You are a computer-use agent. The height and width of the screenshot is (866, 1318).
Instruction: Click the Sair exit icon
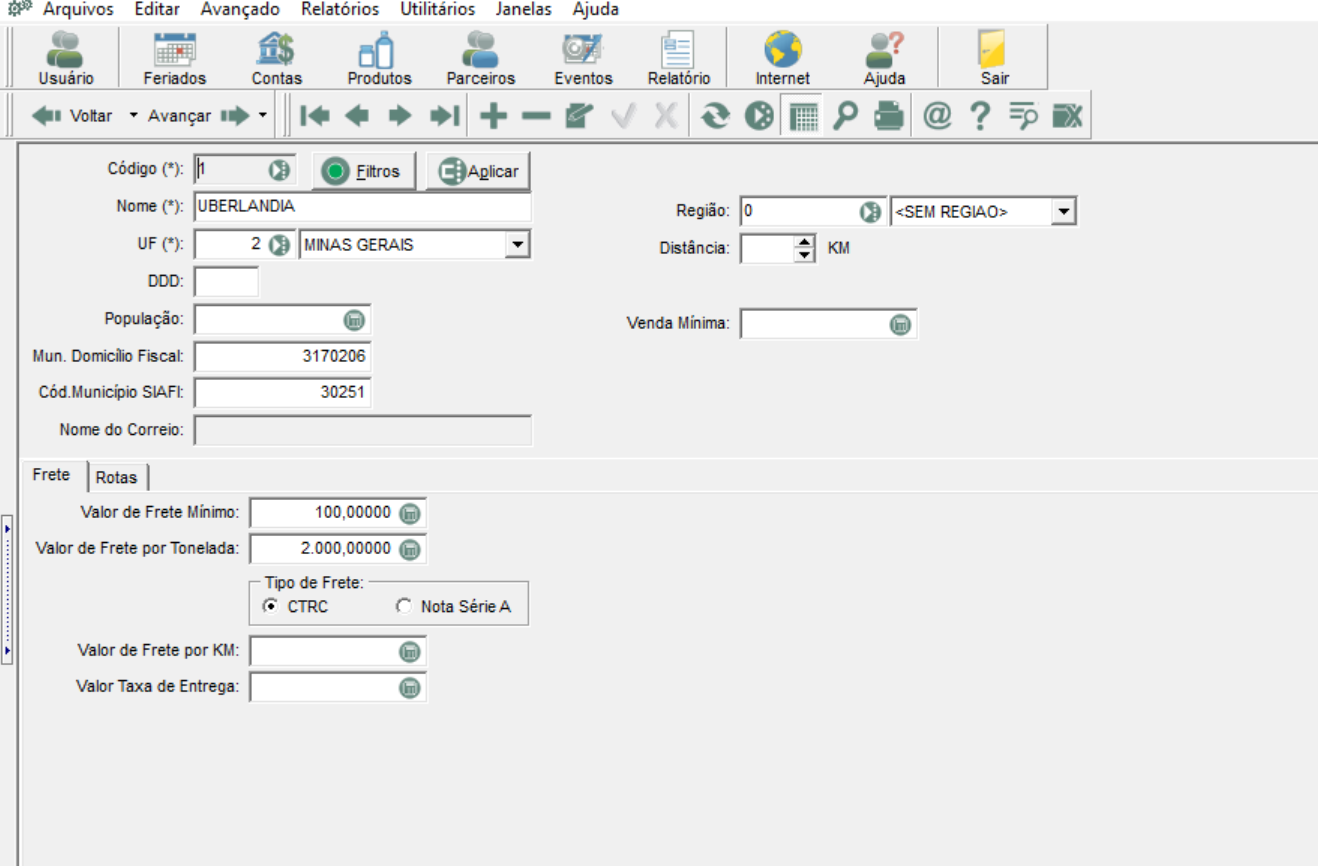(994, 58)
